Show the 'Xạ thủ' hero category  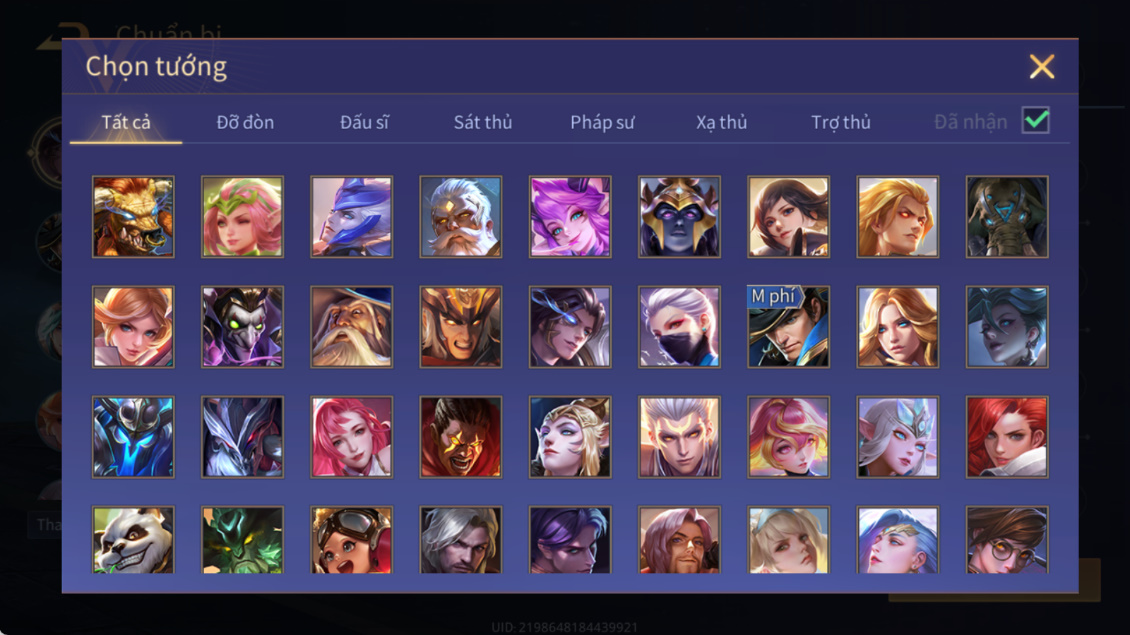[x=721, y=123]
